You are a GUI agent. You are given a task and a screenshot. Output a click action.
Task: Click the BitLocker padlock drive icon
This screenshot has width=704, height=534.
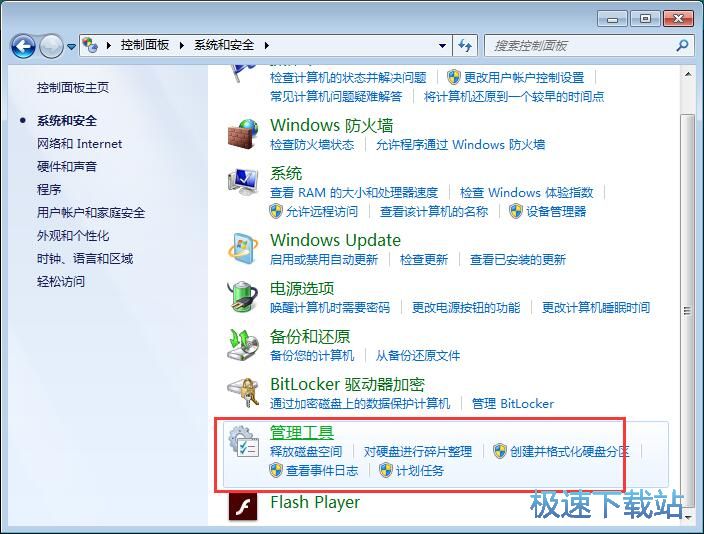243,393
